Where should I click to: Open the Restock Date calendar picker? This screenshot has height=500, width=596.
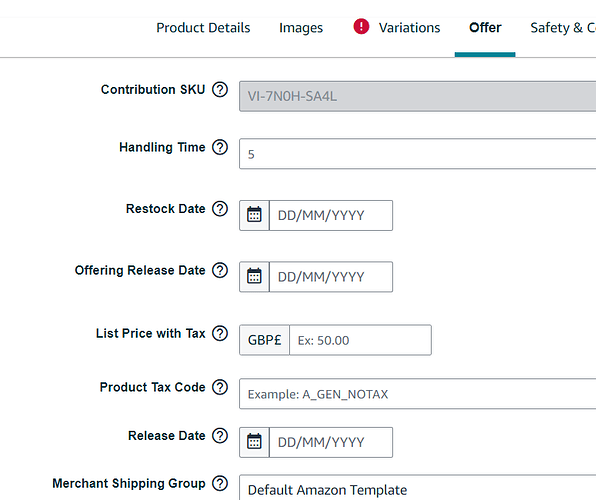pyautogui.click(x=254, y=215)
